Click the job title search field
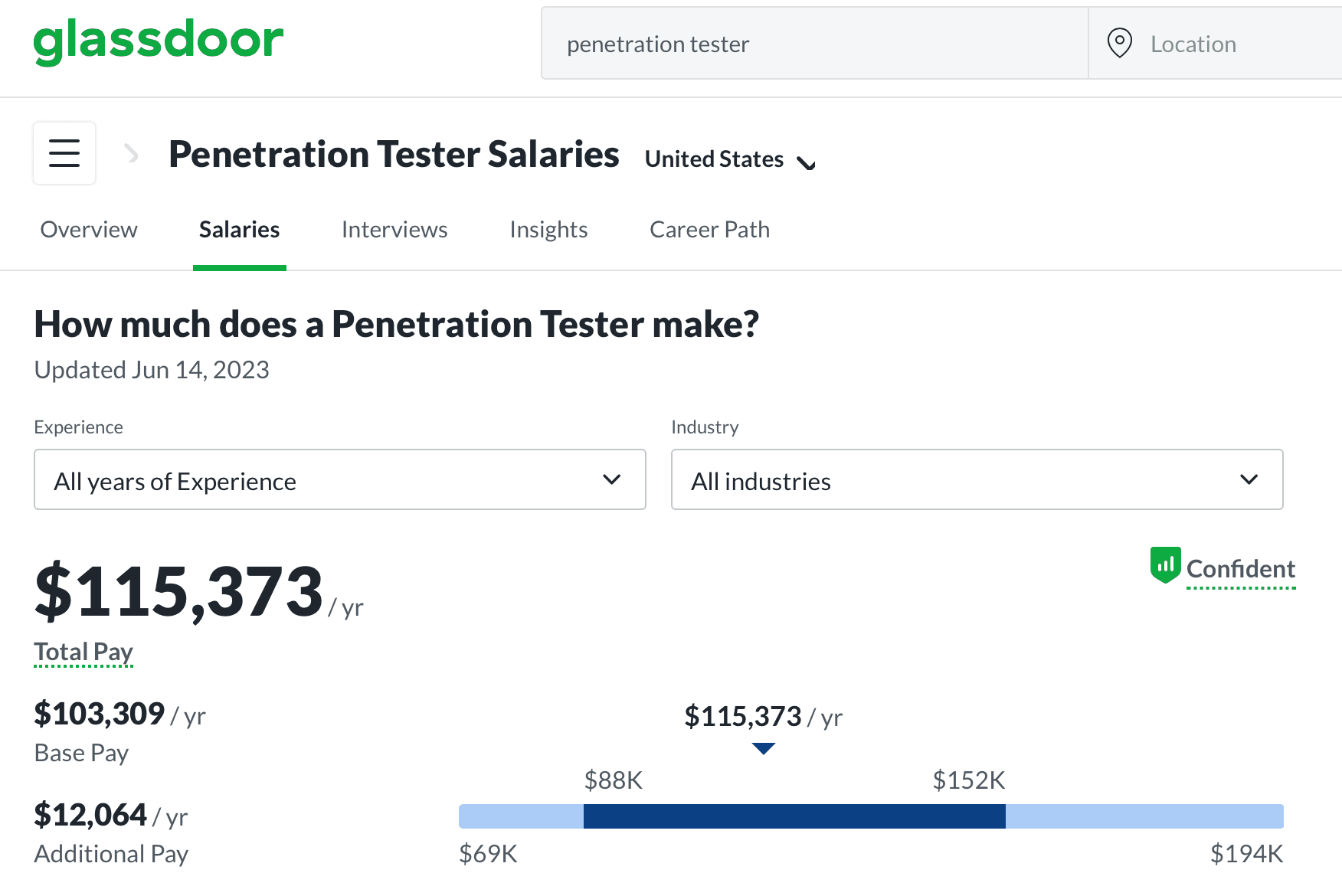 coord(815,44)
